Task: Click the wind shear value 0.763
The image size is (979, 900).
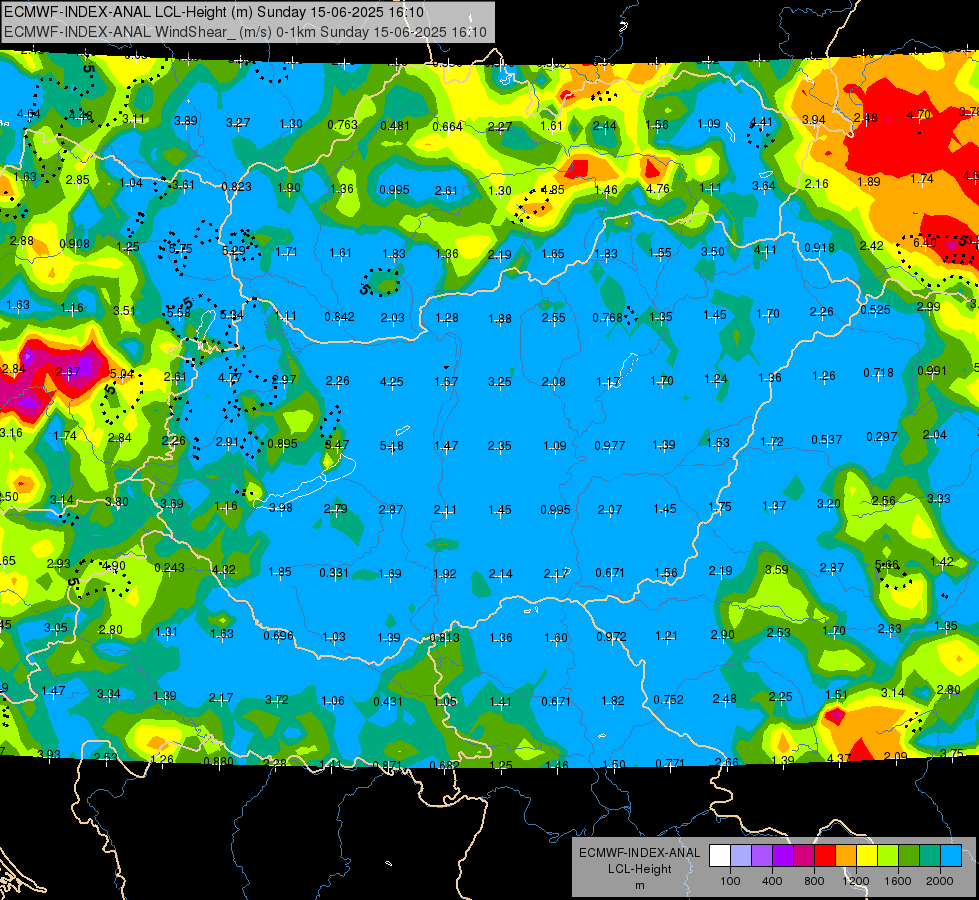Action: [342, 125]
